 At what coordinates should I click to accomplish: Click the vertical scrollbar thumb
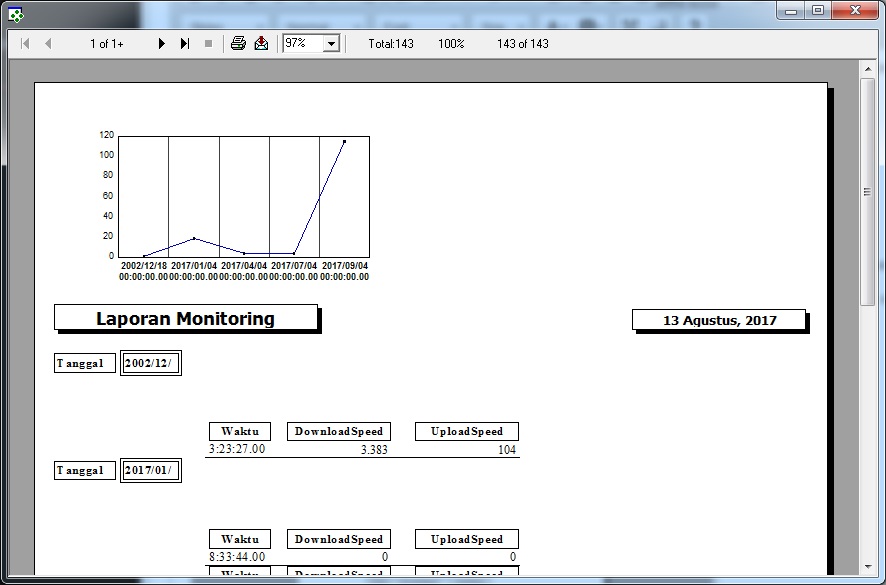(x=868, y=190)
